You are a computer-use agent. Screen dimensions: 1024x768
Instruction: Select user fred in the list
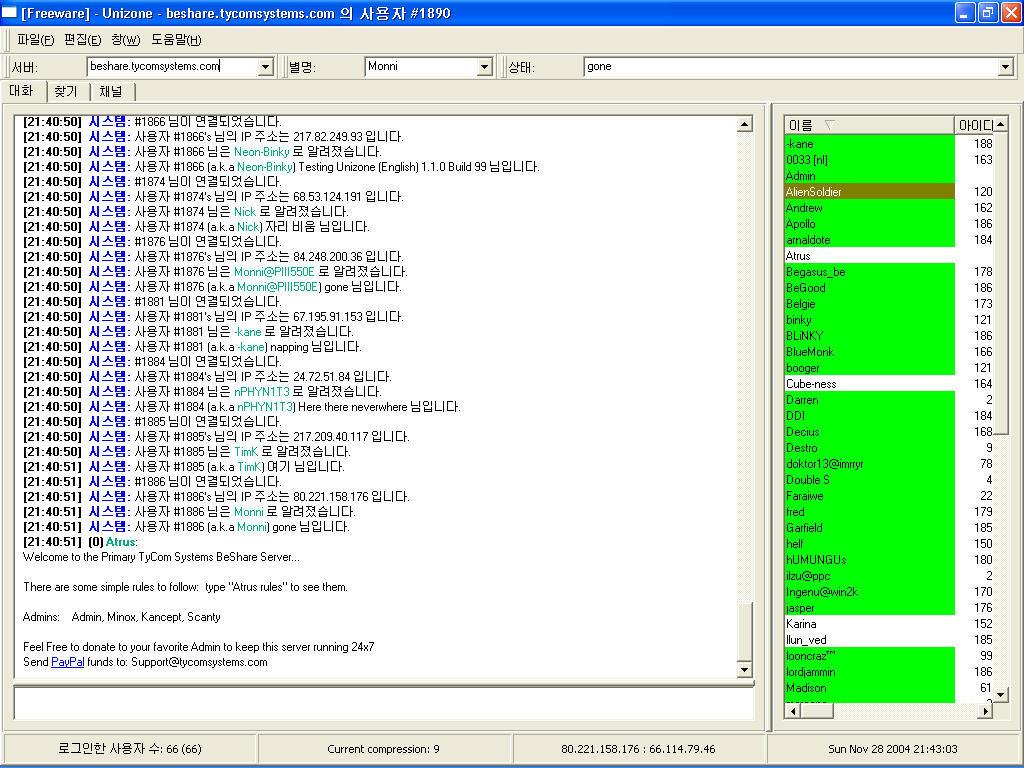pyautogui.click(x=869, y=512)
